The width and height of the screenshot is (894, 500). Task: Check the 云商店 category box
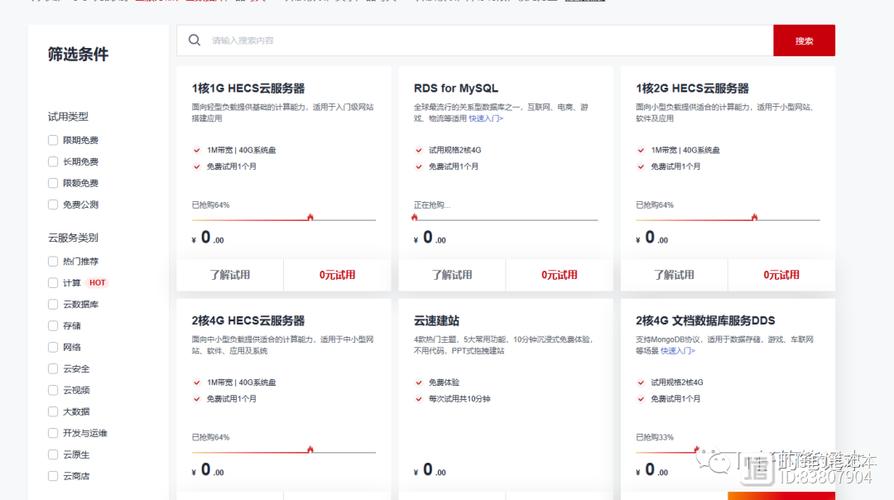pos(53,476)
